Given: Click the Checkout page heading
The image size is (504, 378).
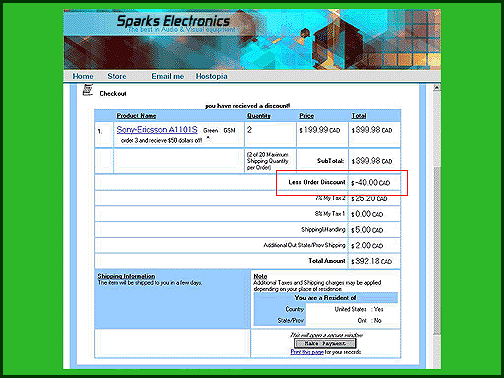Looking at the screenshot, I should point(113,94).
